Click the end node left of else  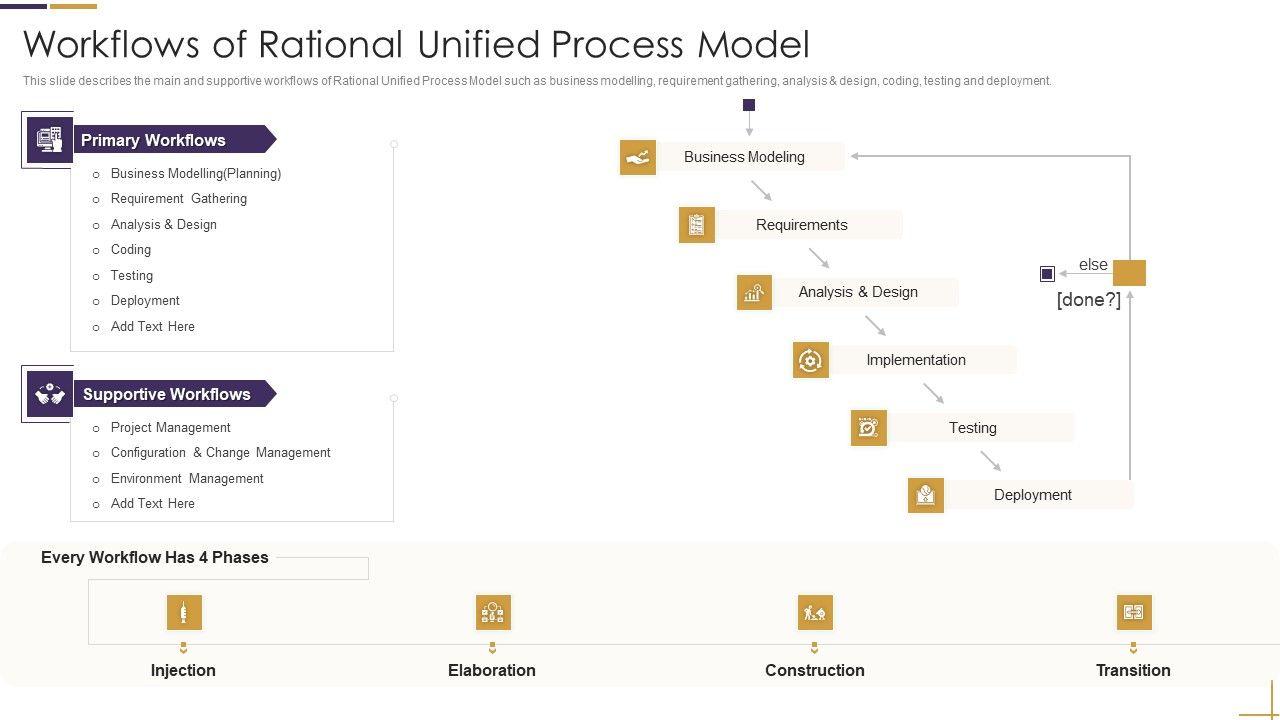click(x=1047, y=273)
